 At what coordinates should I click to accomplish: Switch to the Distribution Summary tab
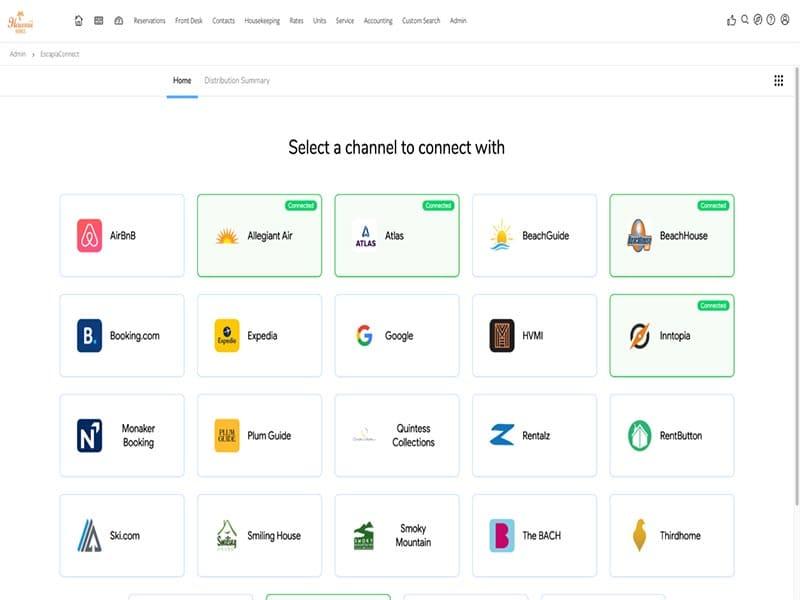click(x=237, y=81)
